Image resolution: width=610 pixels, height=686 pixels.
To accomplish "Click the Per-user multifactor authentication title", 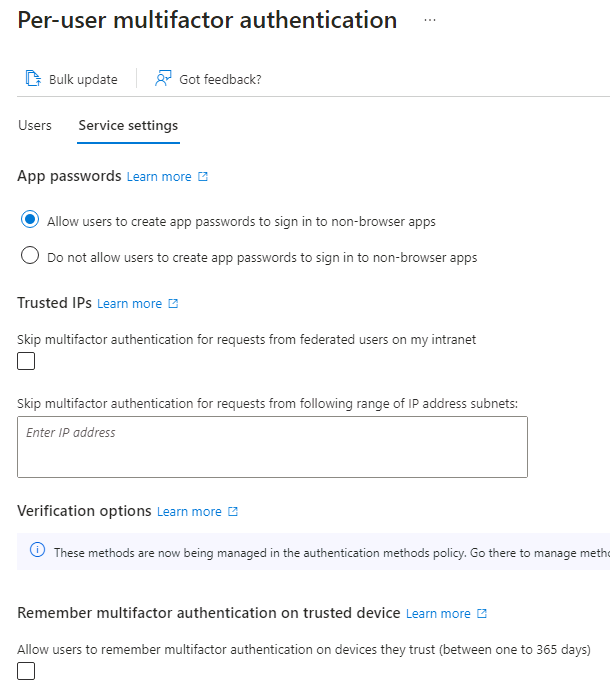I will pyautogui.click(x=207, y=21).
